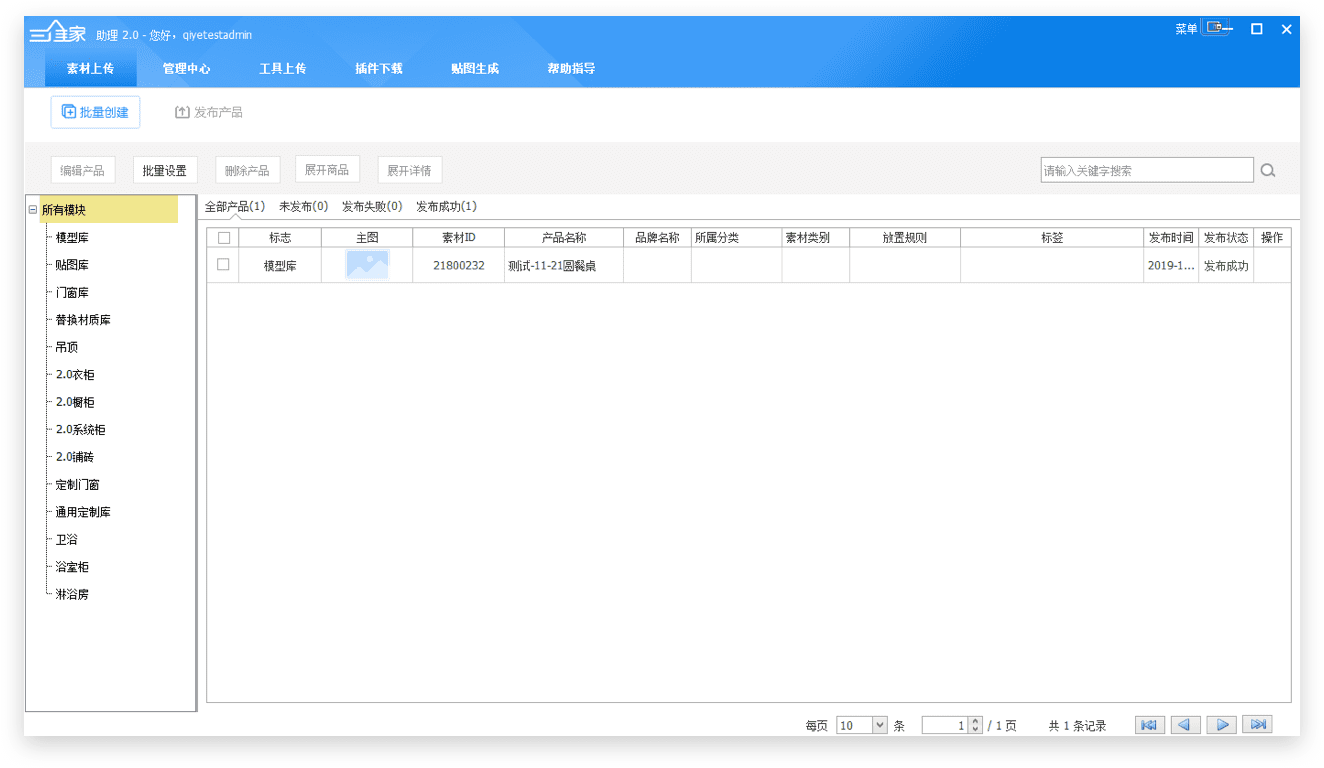The image size is (1324, 768).
Task: Select 通用定制库 in the module tree
Action: coord(83,512)
